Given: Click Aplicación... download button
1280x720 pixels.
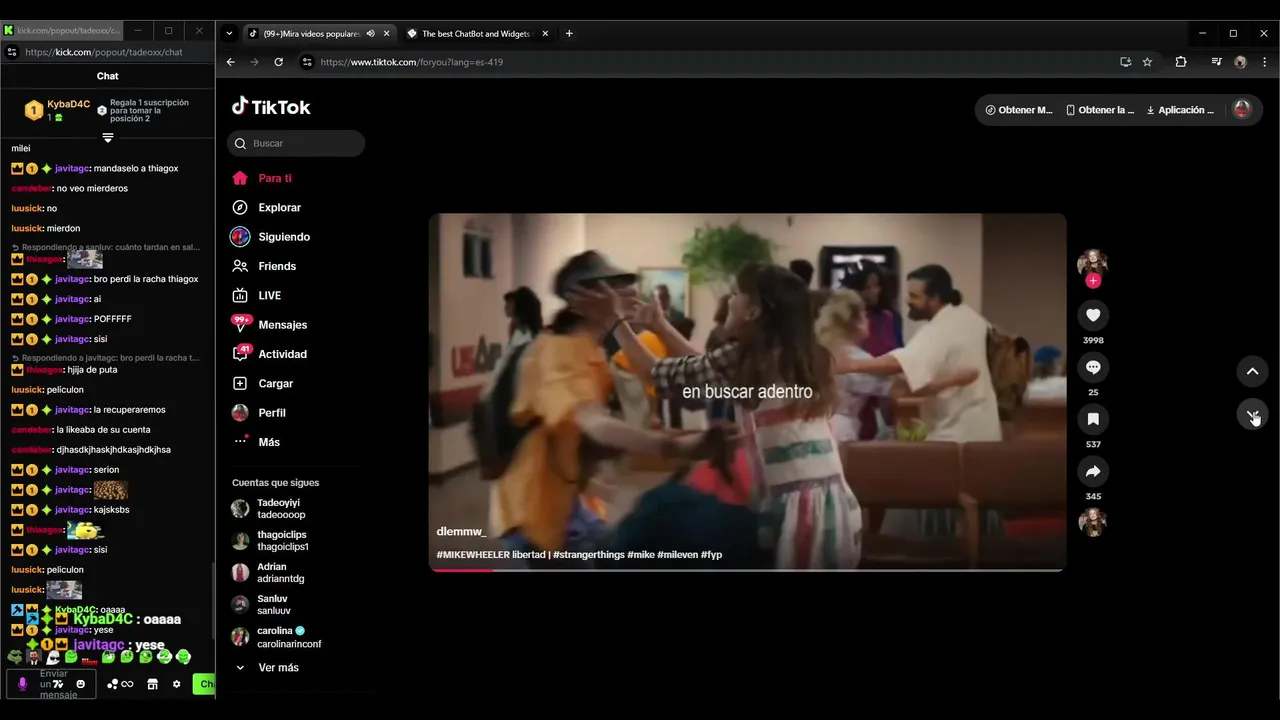Looking at the screenshot, I should pyautogui.click(x=1180, y=110).
